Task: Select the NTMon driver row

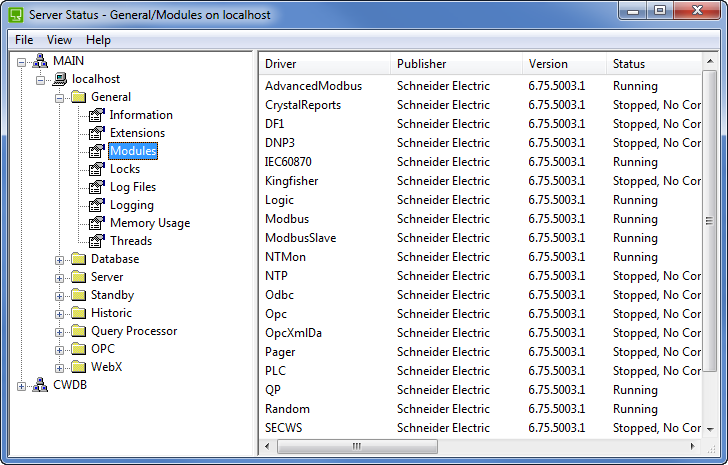Action: tap(480, 257)
